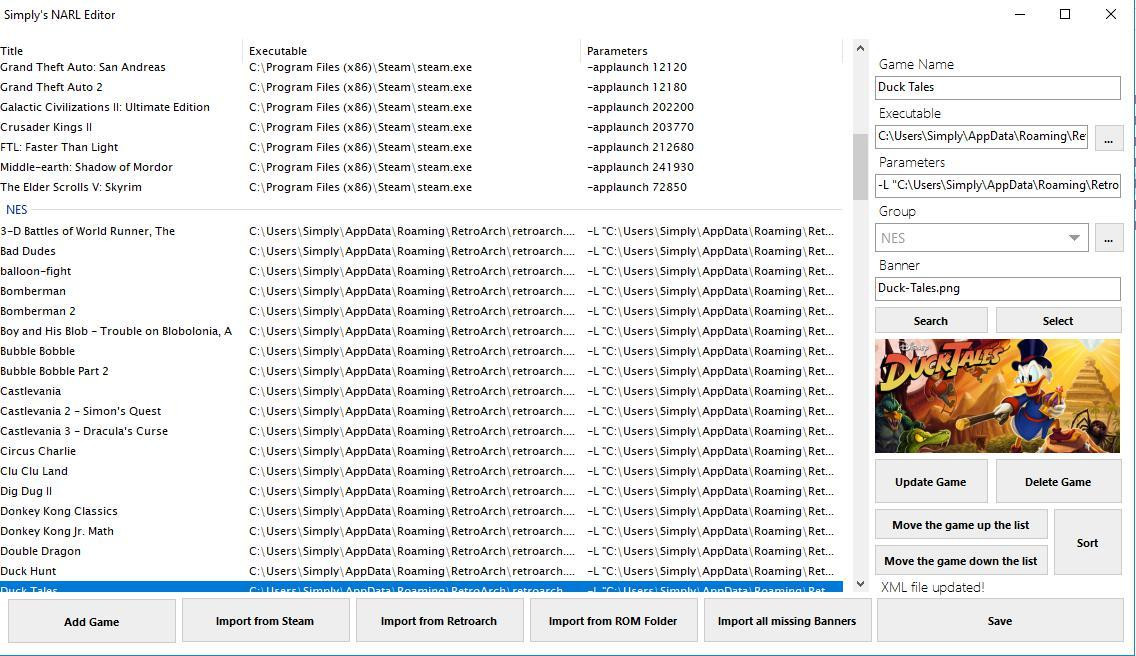
Task: Sort the game list
Action: (1087, 542)
